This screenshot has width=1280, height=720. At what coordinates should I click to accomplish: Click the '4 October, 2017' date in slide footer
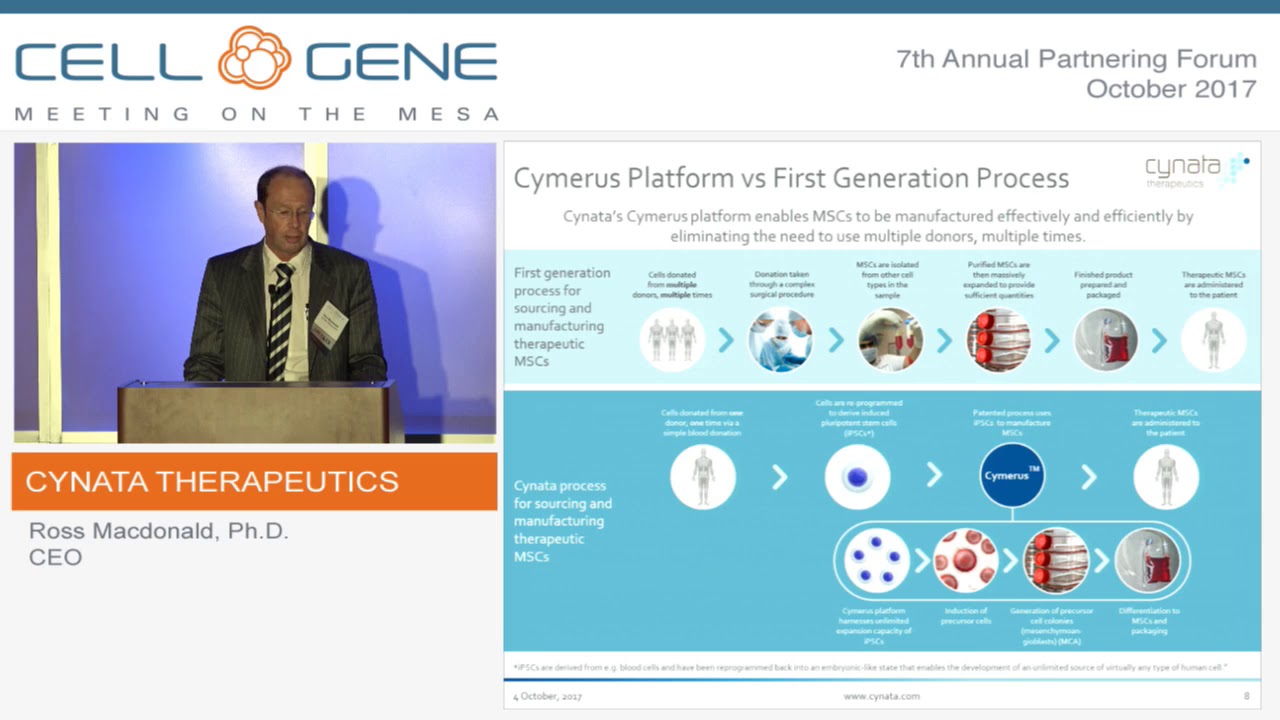pos(547,696)
